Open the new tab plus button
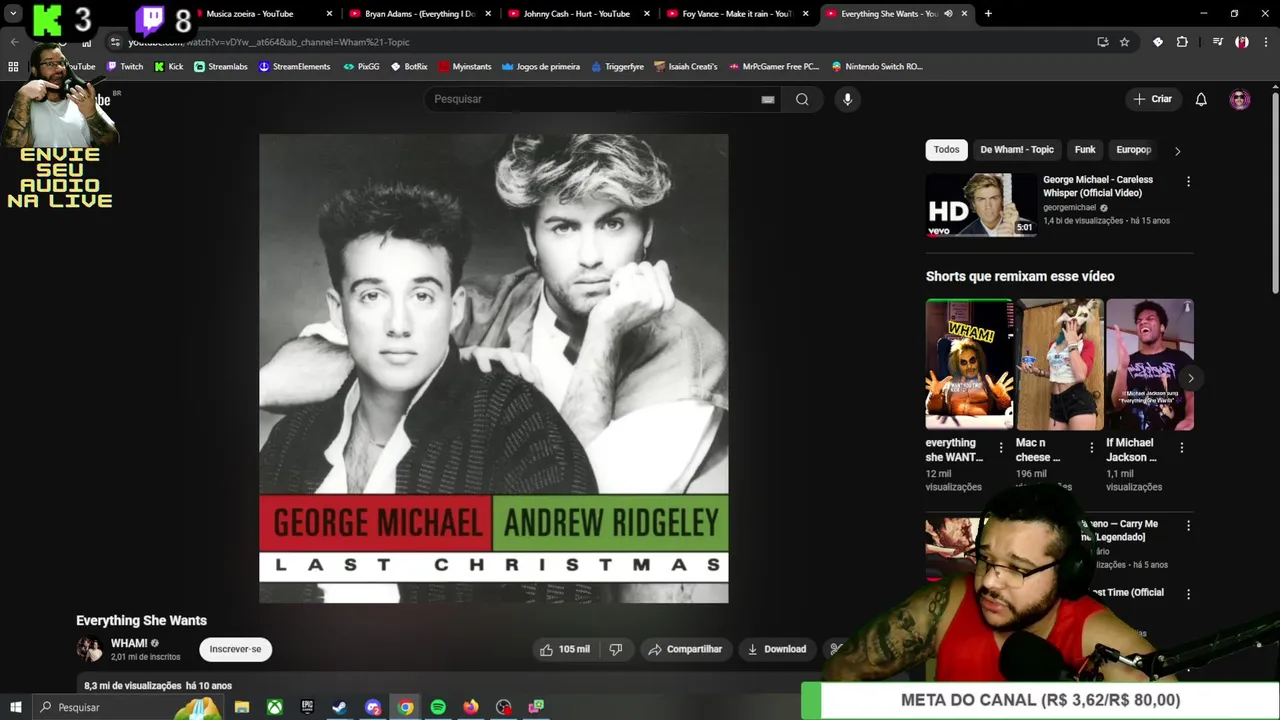 (988, 14)
